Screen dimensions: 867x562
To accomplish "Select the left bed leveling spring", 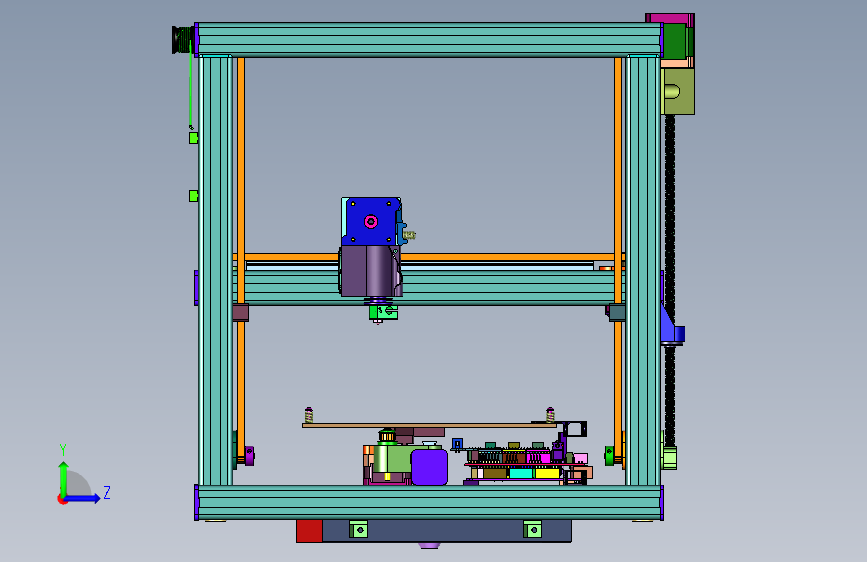I will [309, 415].
